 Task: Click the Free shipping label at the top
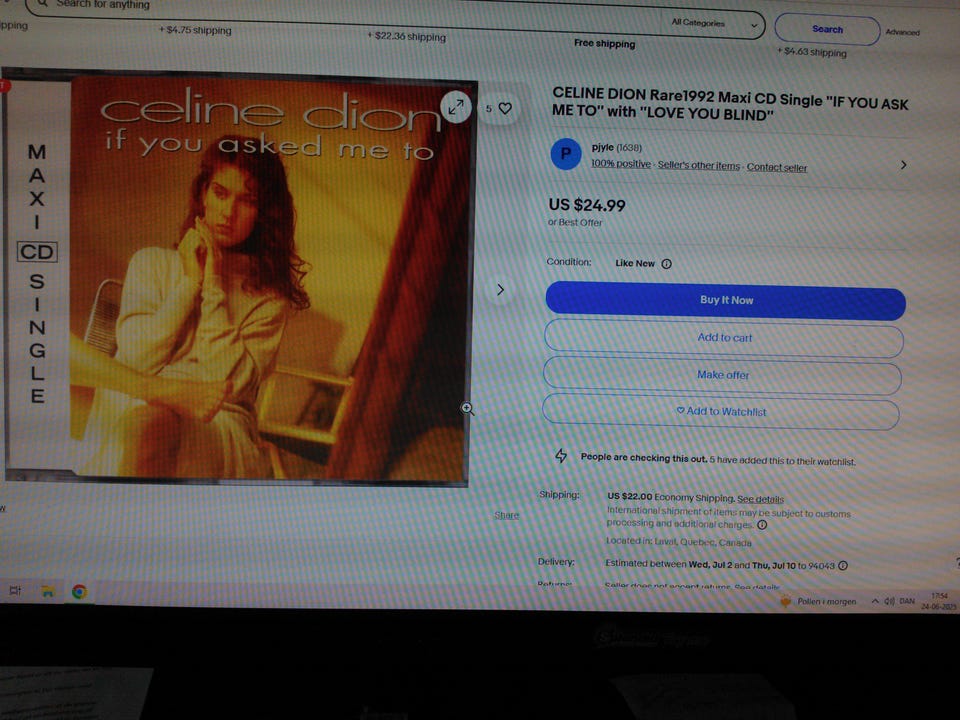coord(604,43)
